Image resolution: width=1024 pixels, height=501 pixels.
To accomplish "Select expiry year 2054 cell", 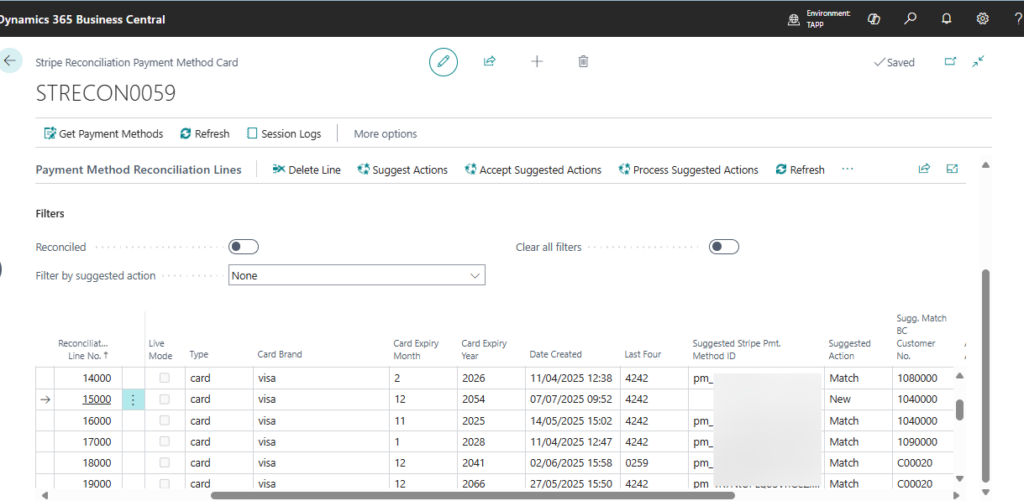I will pos(491,399).
